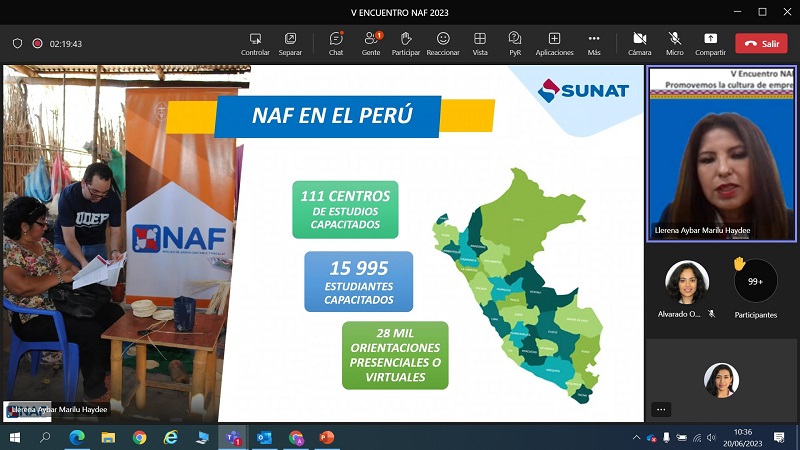Open the three-dot menu below participants

(x=661, y=409)
